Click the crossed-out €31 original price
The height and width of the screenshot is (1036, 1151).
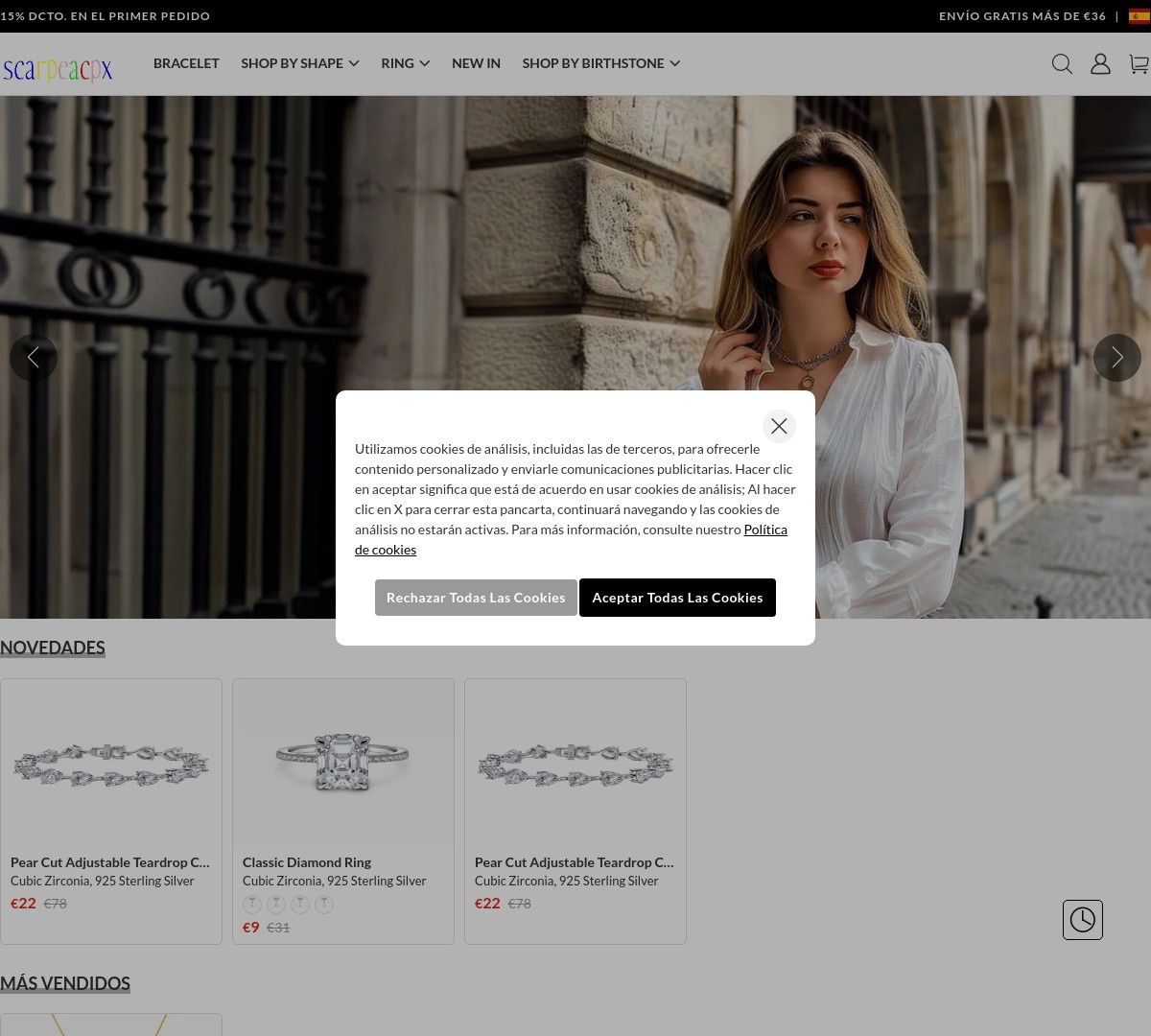(278, 928)
